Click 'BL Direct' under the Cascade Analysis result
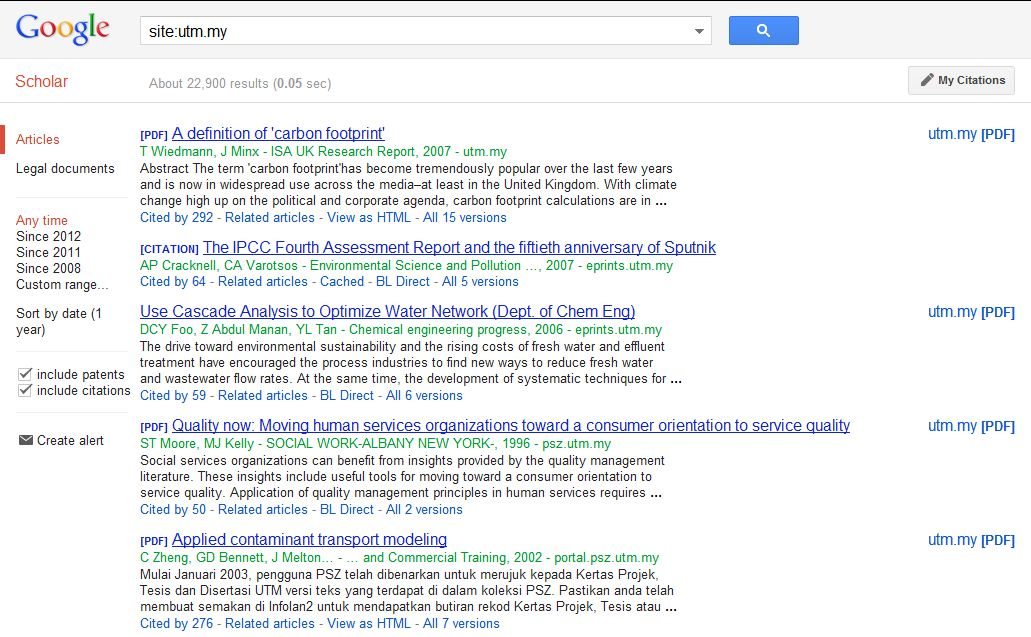 click(347, 396)
